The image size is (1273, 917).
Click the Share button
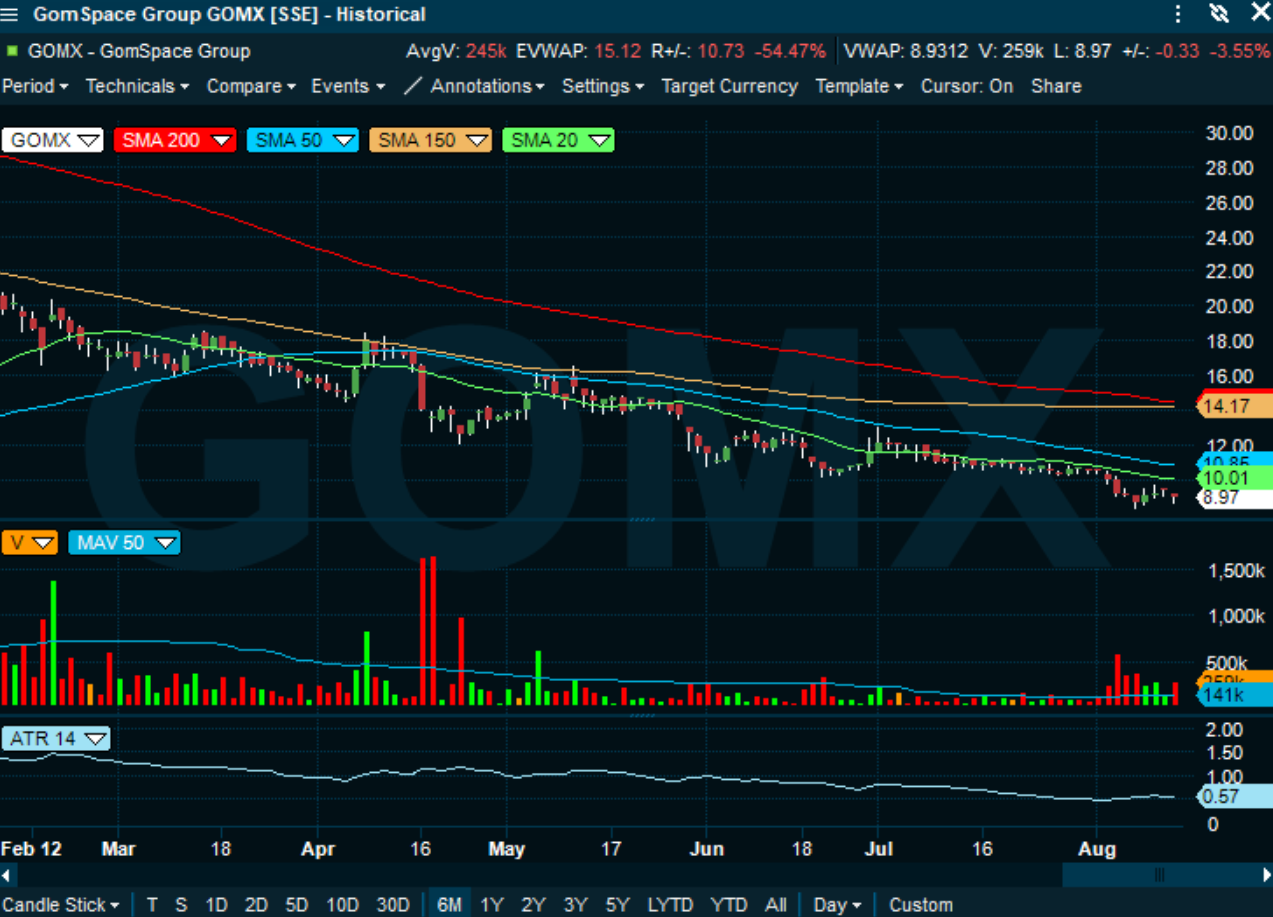(x=1056, y=86)
